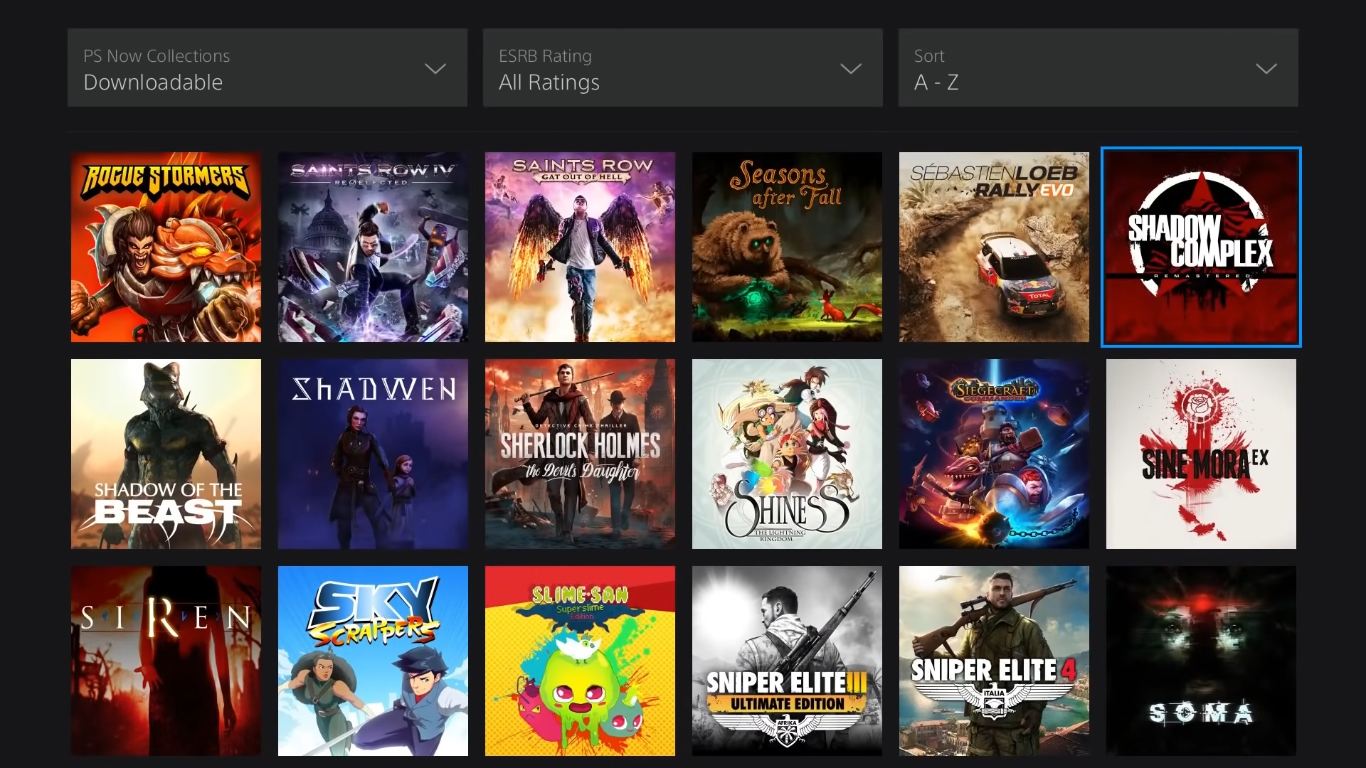
Task: Open the PS Now Collections dropdown
Action: [267, 68]
